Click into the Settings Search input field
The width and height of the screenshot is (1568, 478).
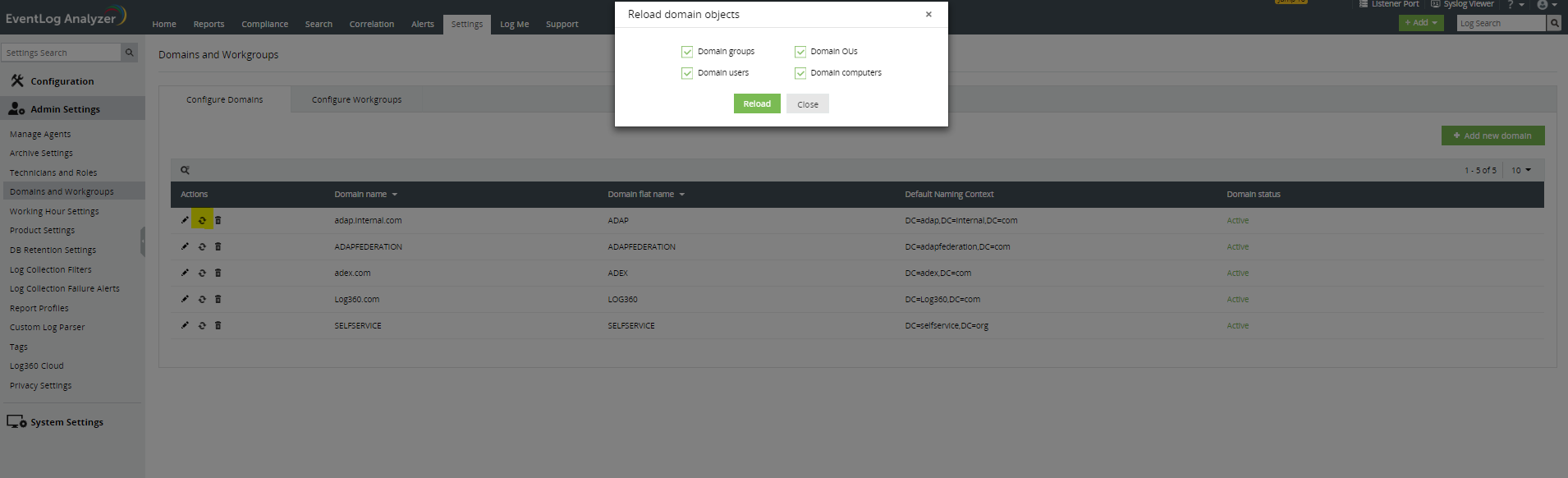(60, 53)
